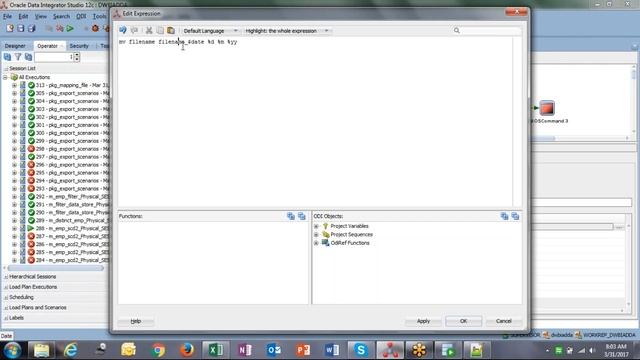640x360 pixels.
Task: Open Firefox from the taskbar
Action: click(187, 350)
